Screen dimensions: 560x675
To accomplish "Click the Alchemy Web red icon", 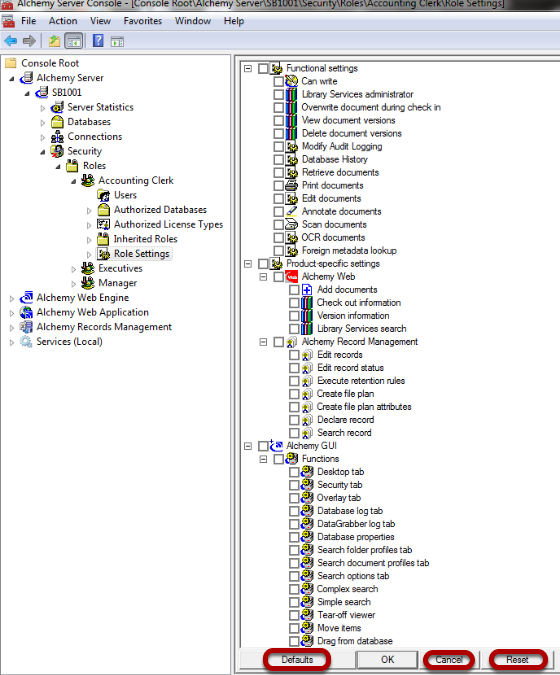I will tap(292, 277).
